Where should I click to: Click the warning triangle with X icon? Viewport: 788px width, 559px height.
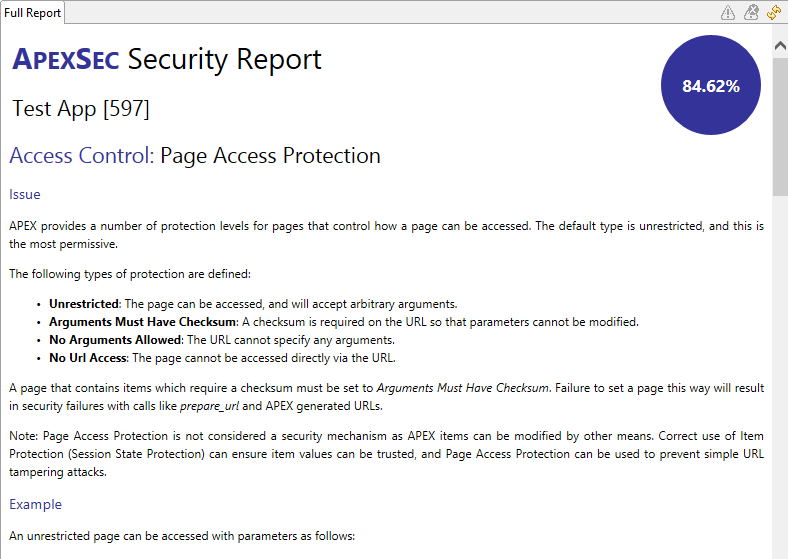(x=751, y=12)
